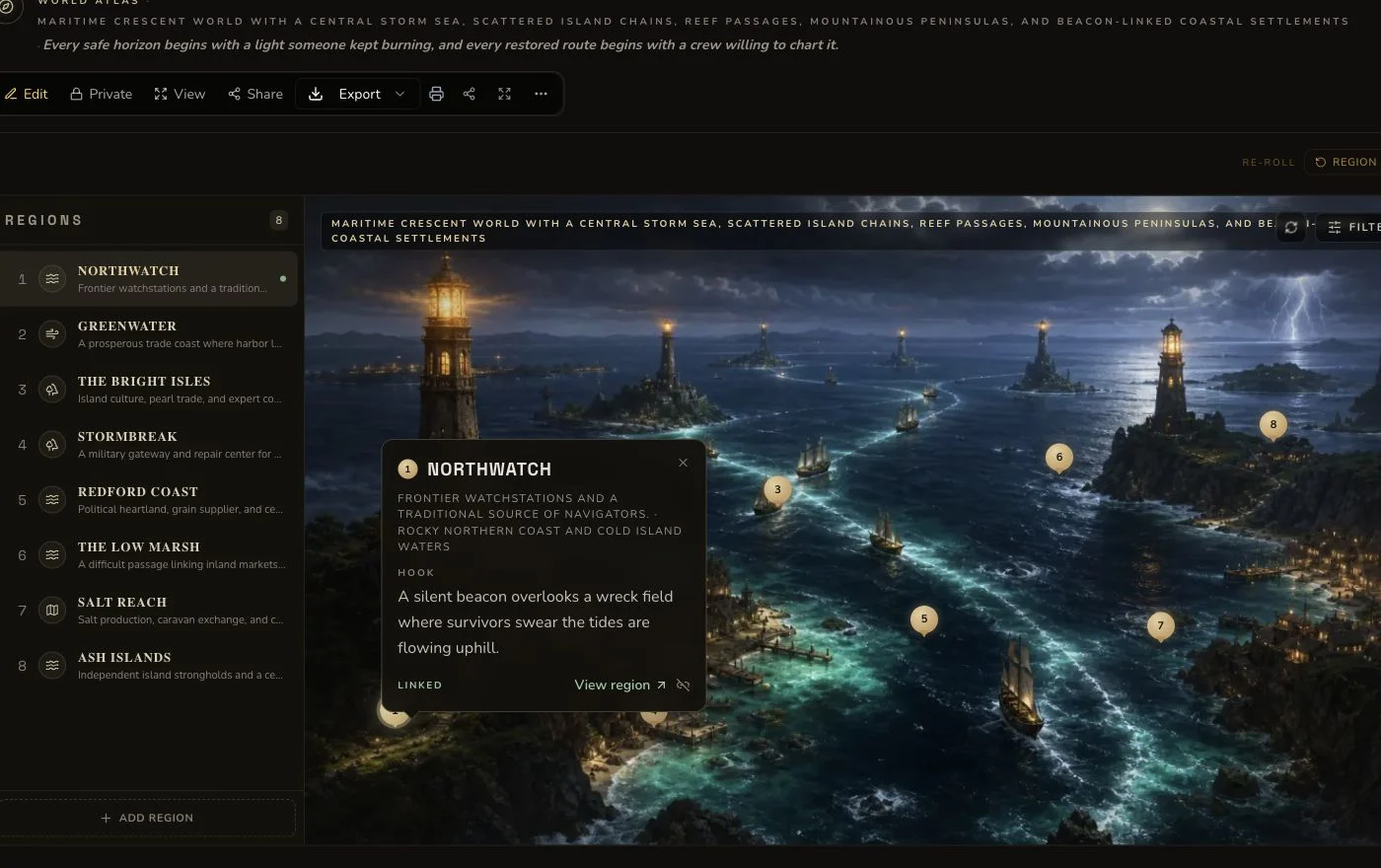Click the print icon
The width and height of the screenshot is (1381, 868).
pos(436,94)
